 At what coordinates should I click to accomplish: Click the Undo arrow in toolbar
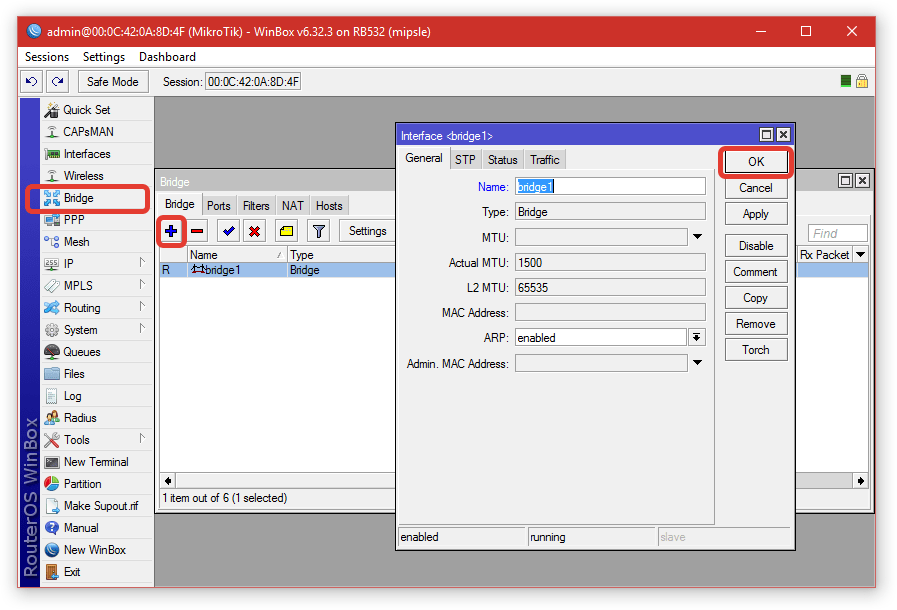click(32, 82)
